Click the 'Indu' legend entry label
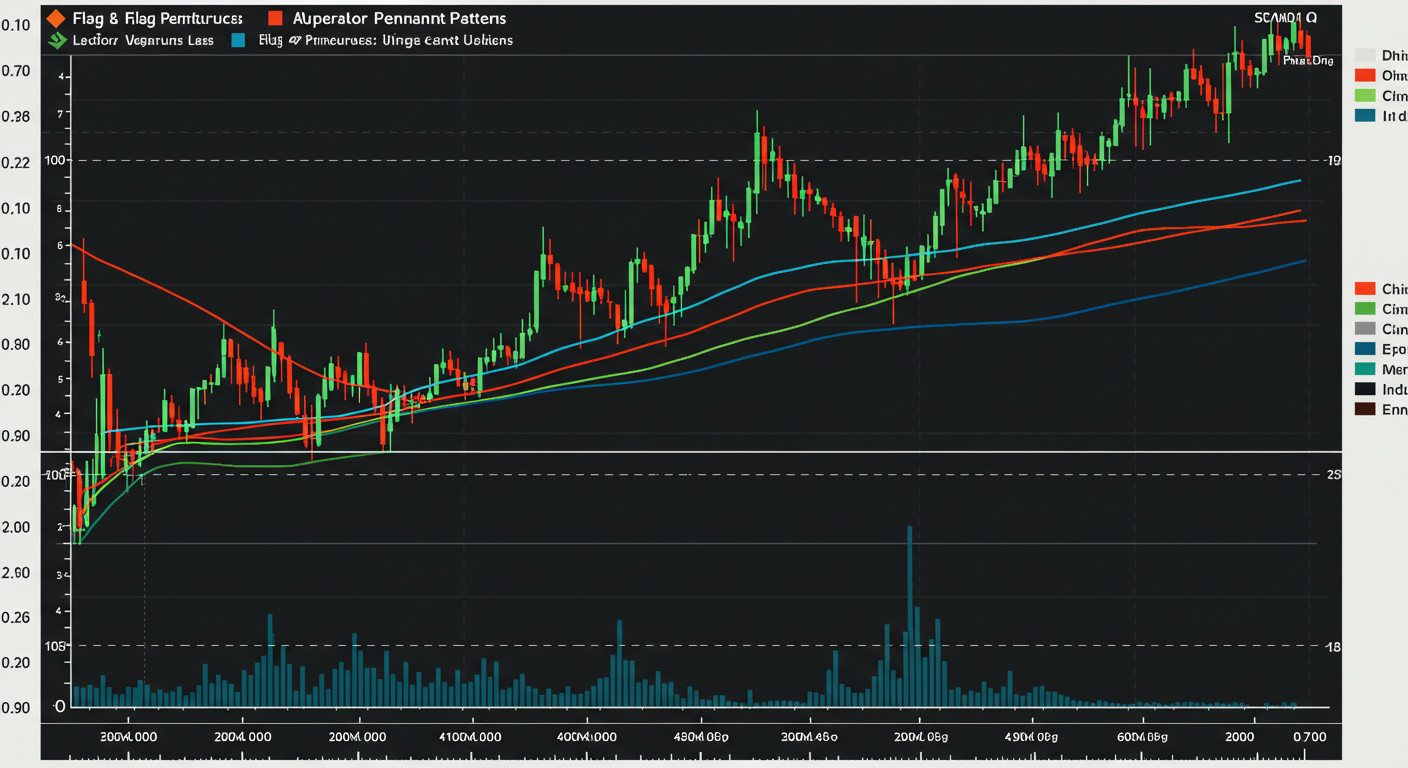1408x768 pixels. 1394,389
